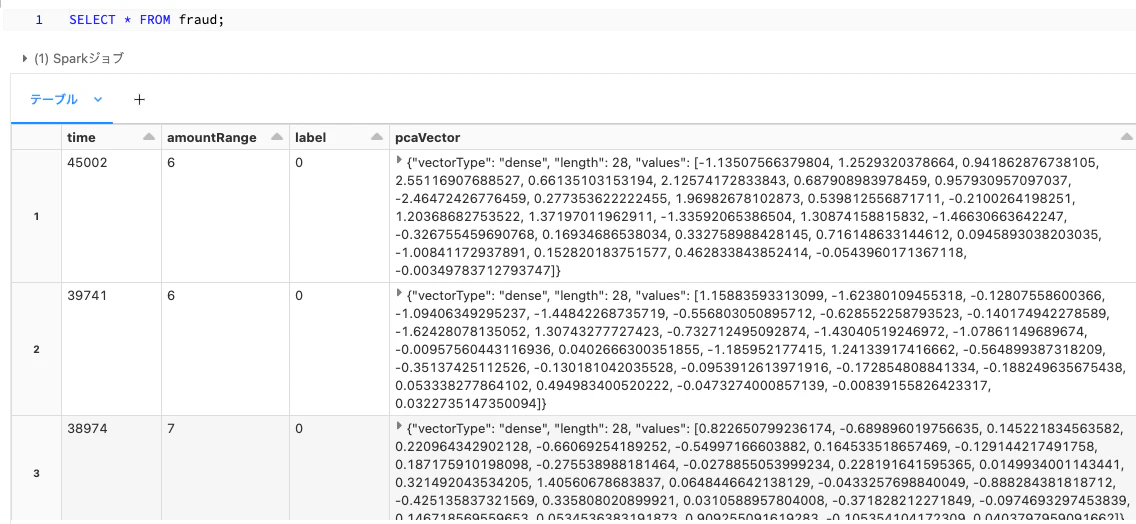1136x524 pixels.
Task: Select the time column header
Action: [111, 137]
